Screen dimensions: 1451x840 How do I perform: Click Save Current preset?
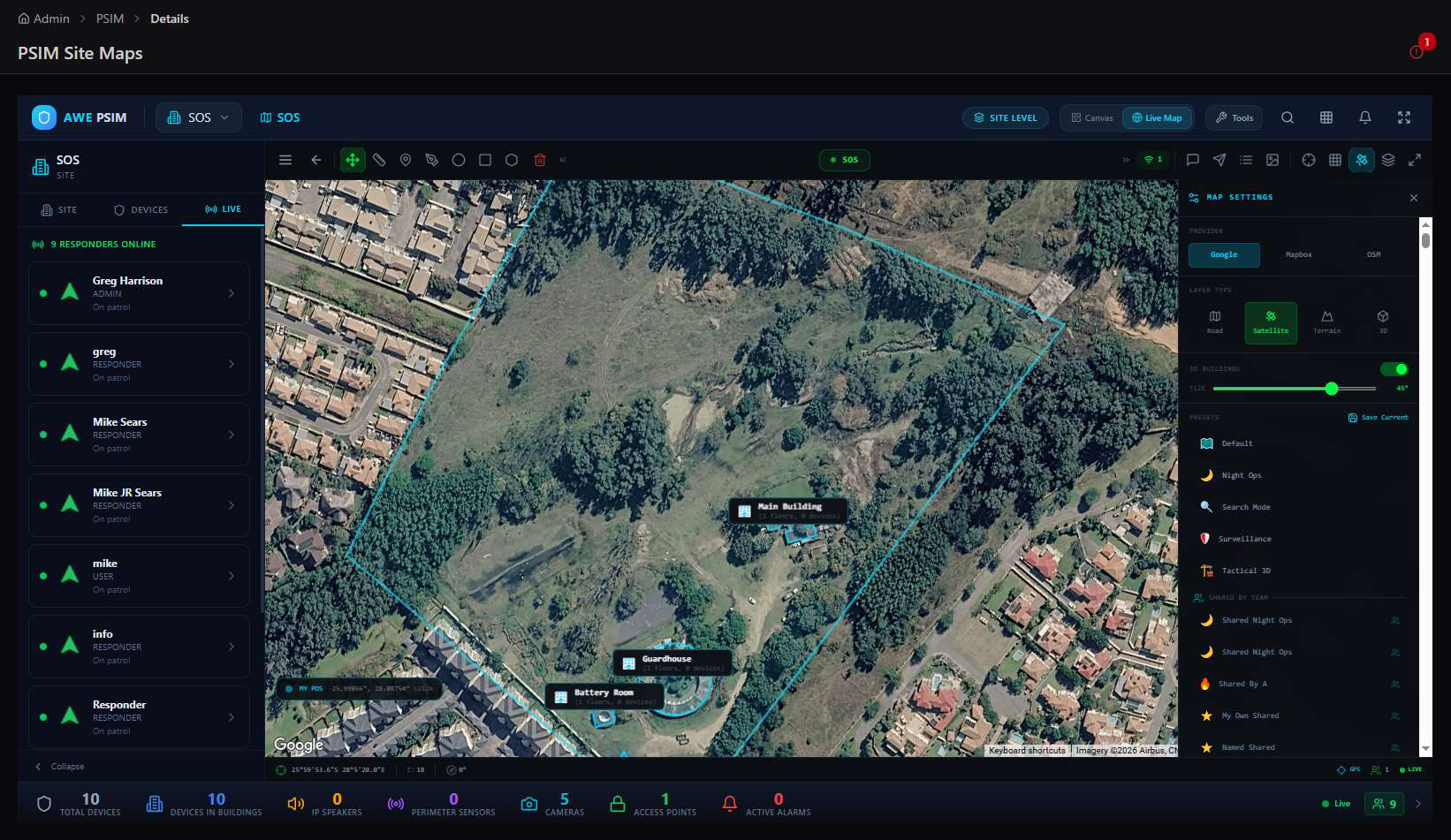(x=1379, y=417)
